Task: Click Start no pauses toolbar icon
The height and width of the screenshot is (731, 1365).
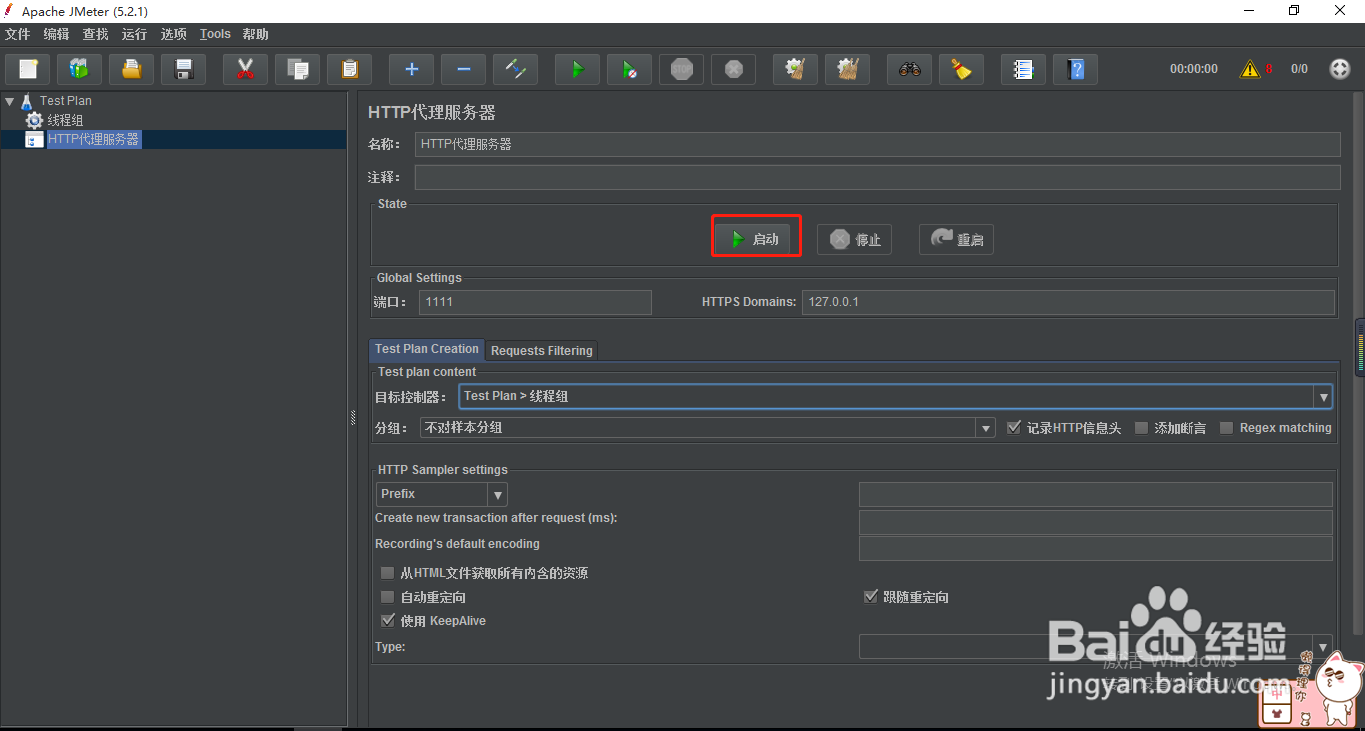Action: (629, 69)
